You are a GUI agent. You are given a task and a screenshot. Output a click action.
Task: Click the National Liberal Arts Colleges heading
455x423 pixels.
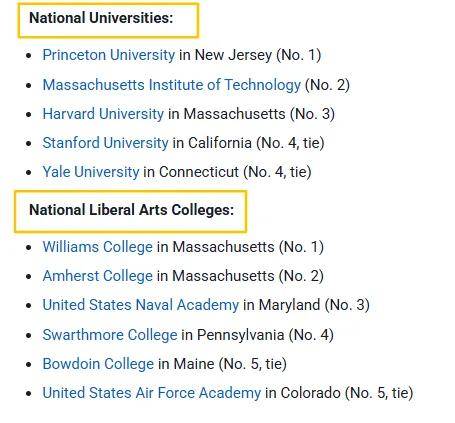pos(132,210)
